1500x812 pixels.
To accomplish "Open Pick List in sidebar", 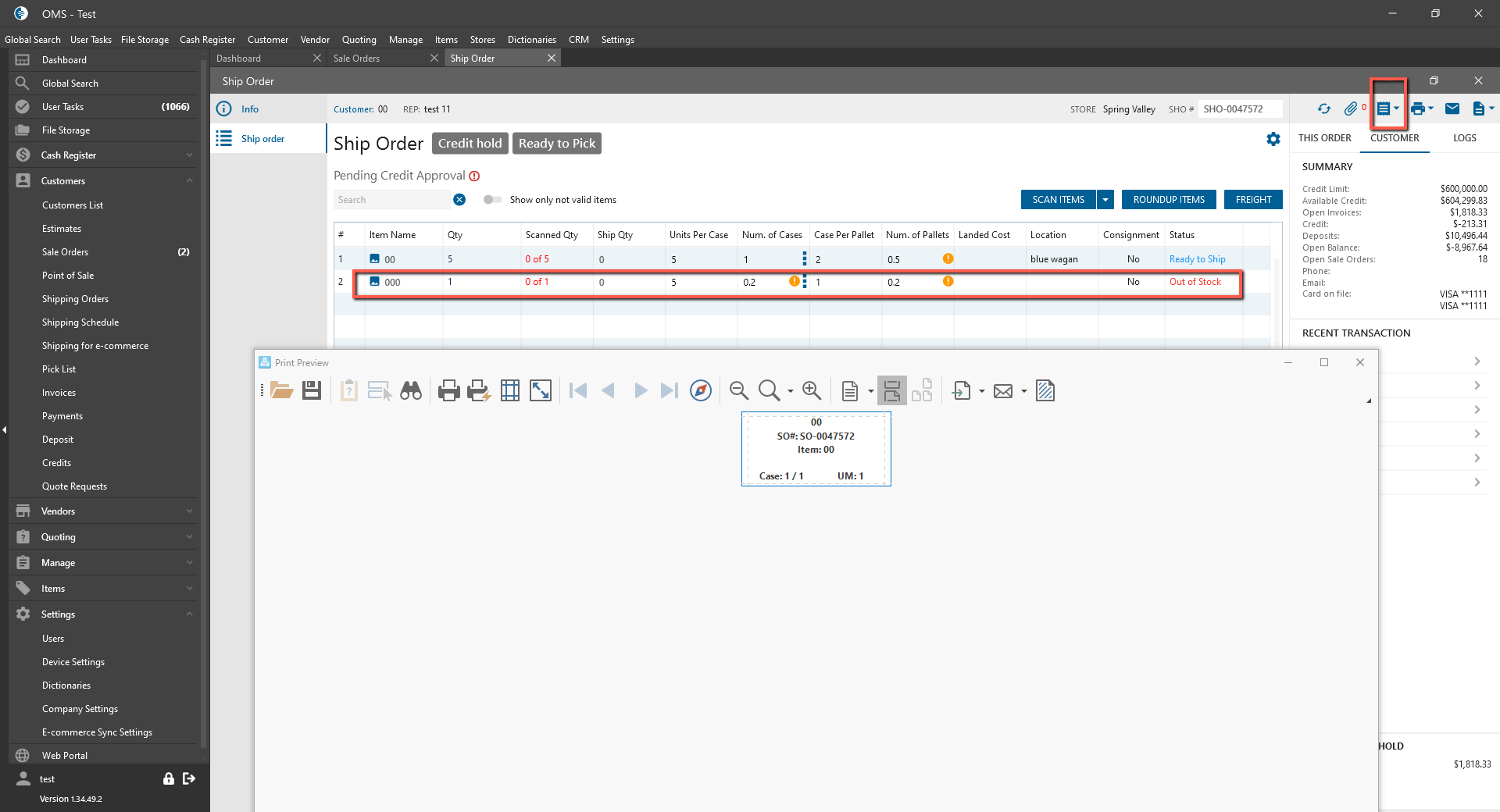I will pos(59,369).
